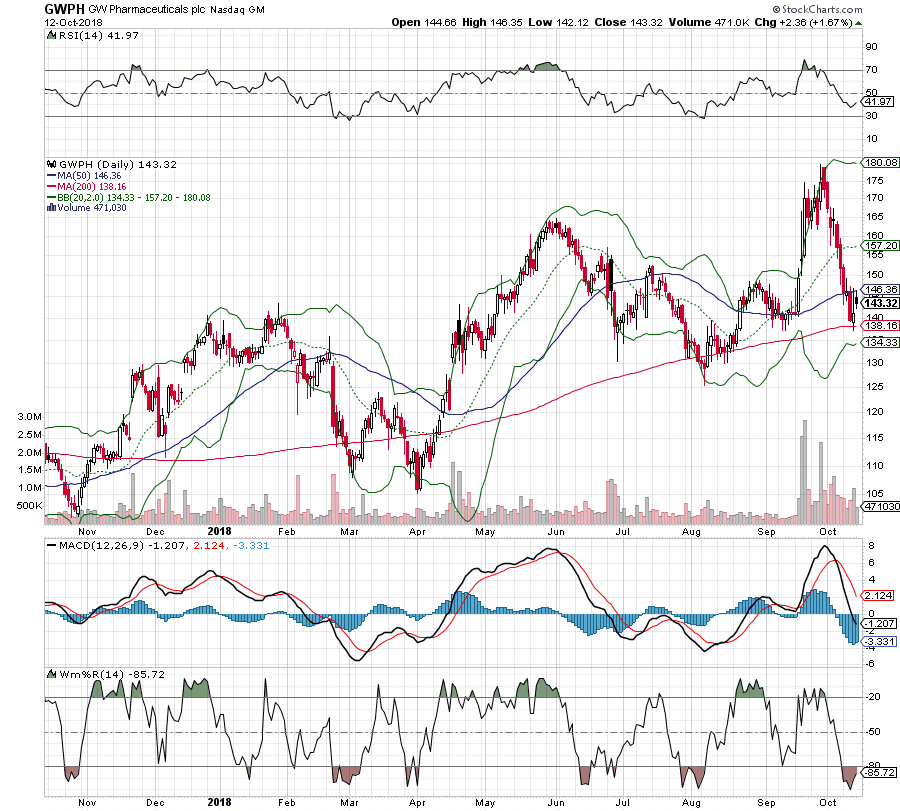Click the Wm%R(14) -85.72 panel label
The width and height of the screenshot is (900, 811).
point(112,674)
